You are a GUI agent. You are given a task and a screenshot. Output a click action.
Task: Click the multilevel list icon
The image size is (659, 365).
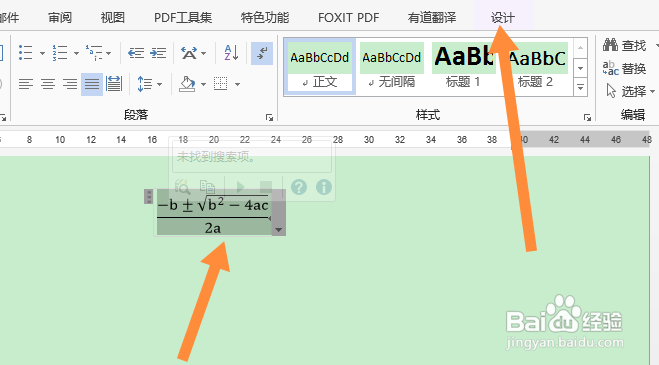point(94,53)
